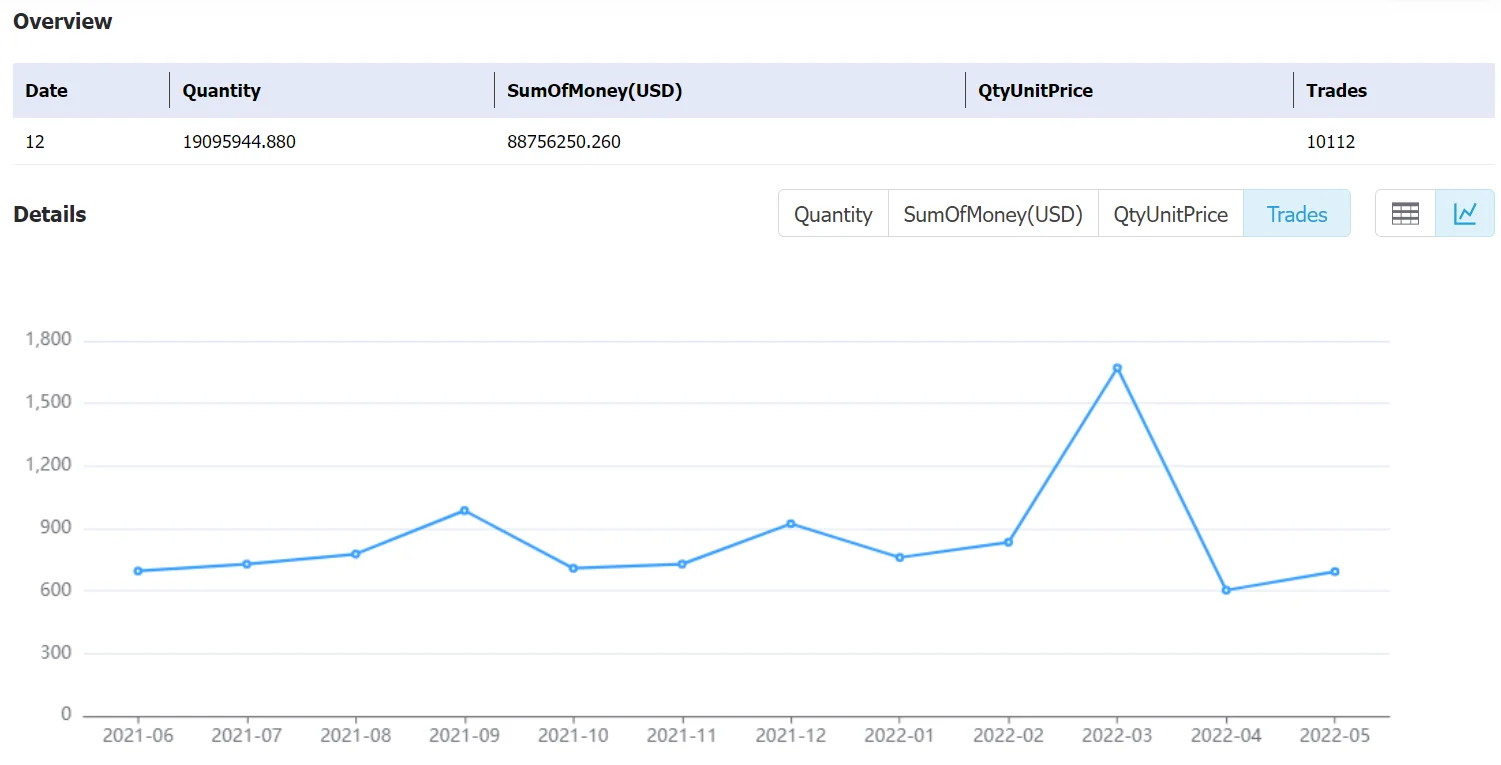Click the 2021-12 data point

coord(791,523)
